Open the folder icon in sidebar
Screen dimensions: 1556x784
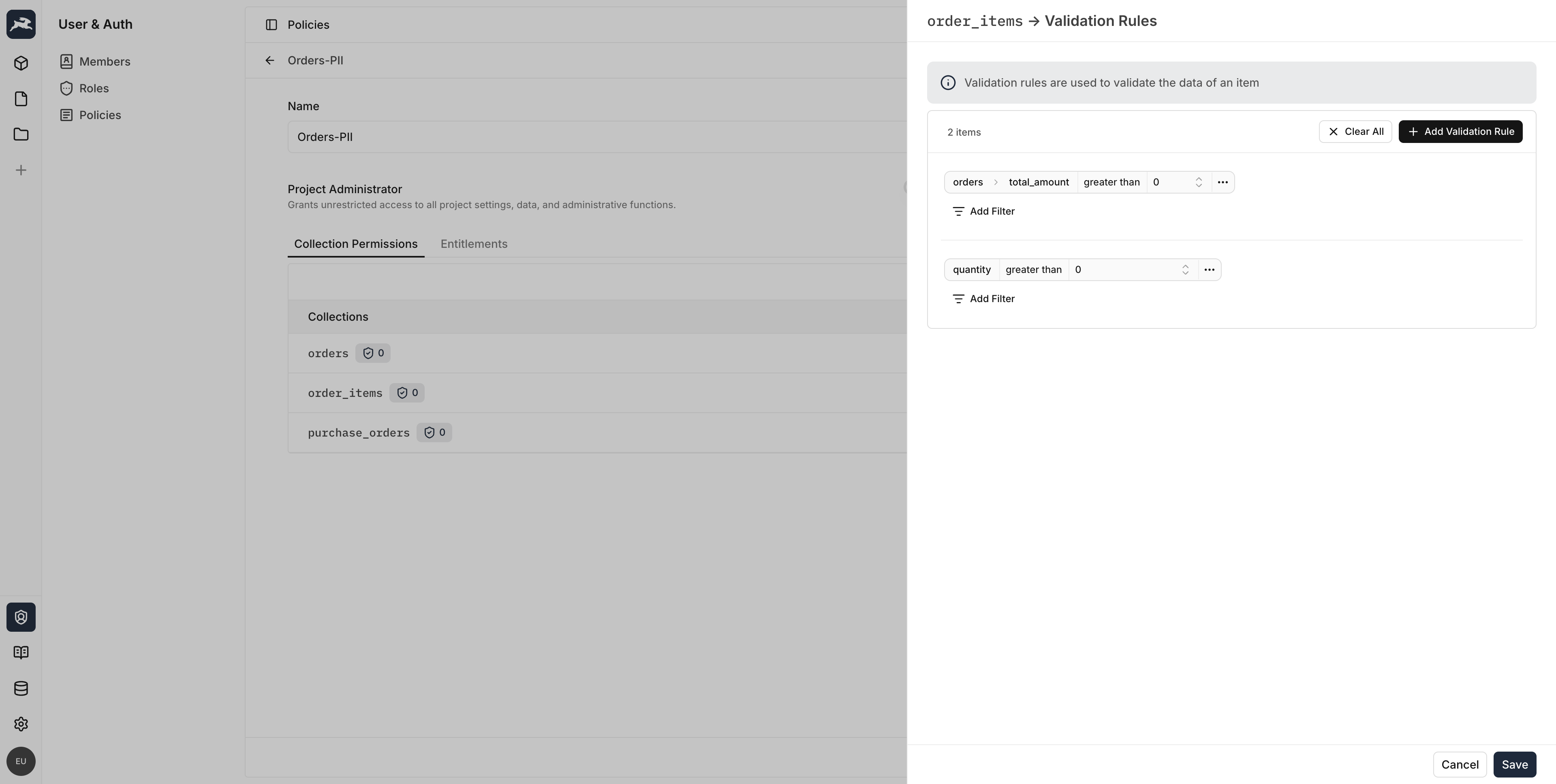click(x=21, y=134)
